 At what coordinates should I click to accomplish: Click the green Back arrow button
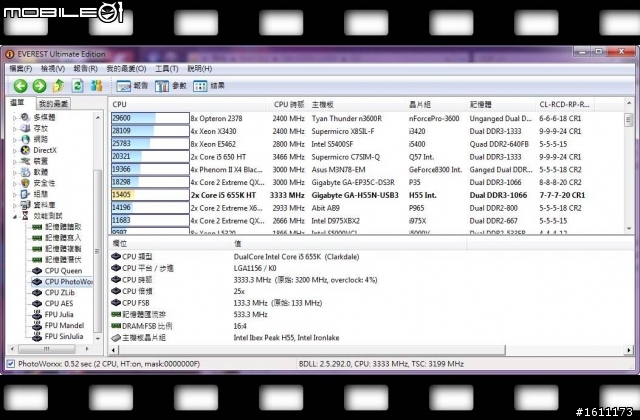[20, 86]
